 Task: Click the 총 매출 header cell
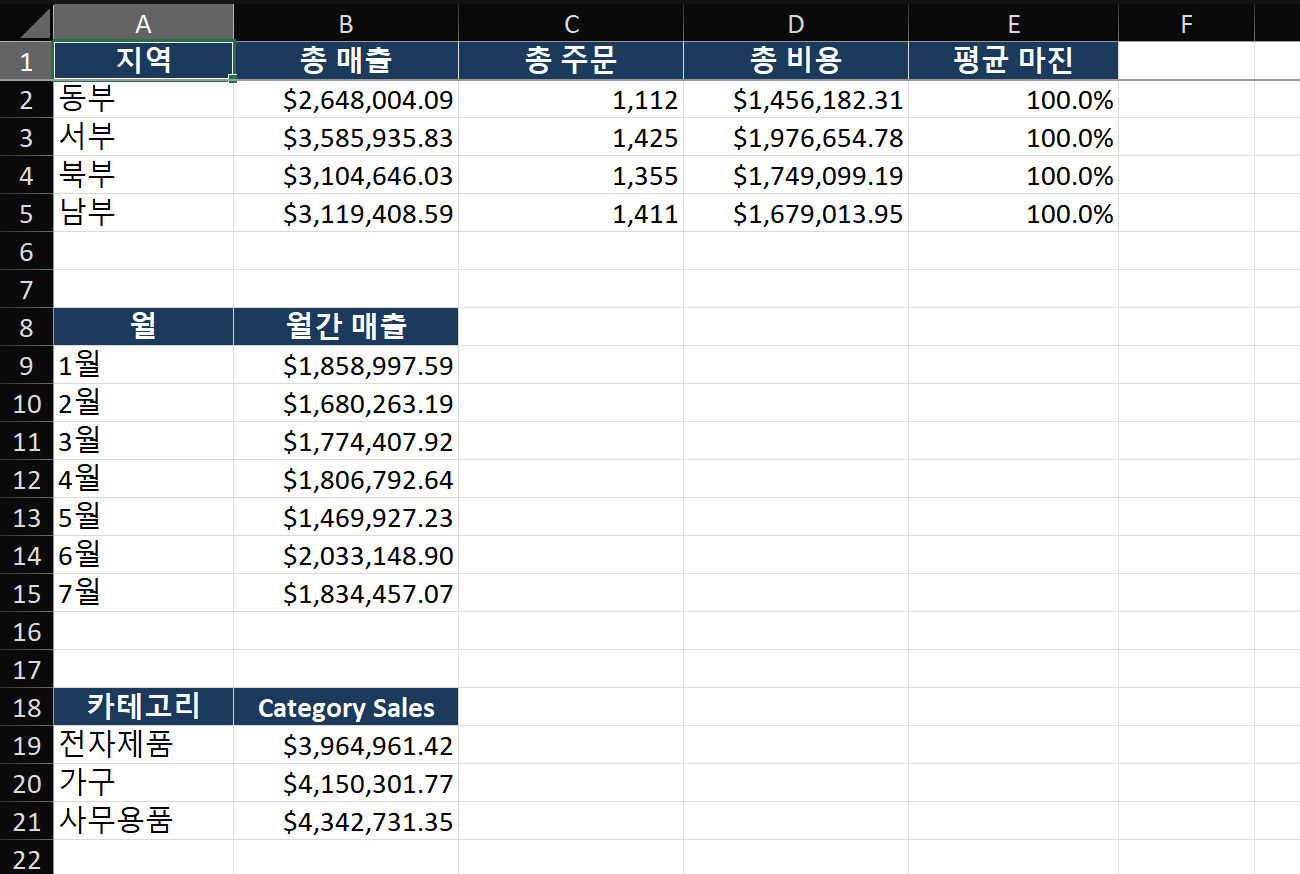346,61
